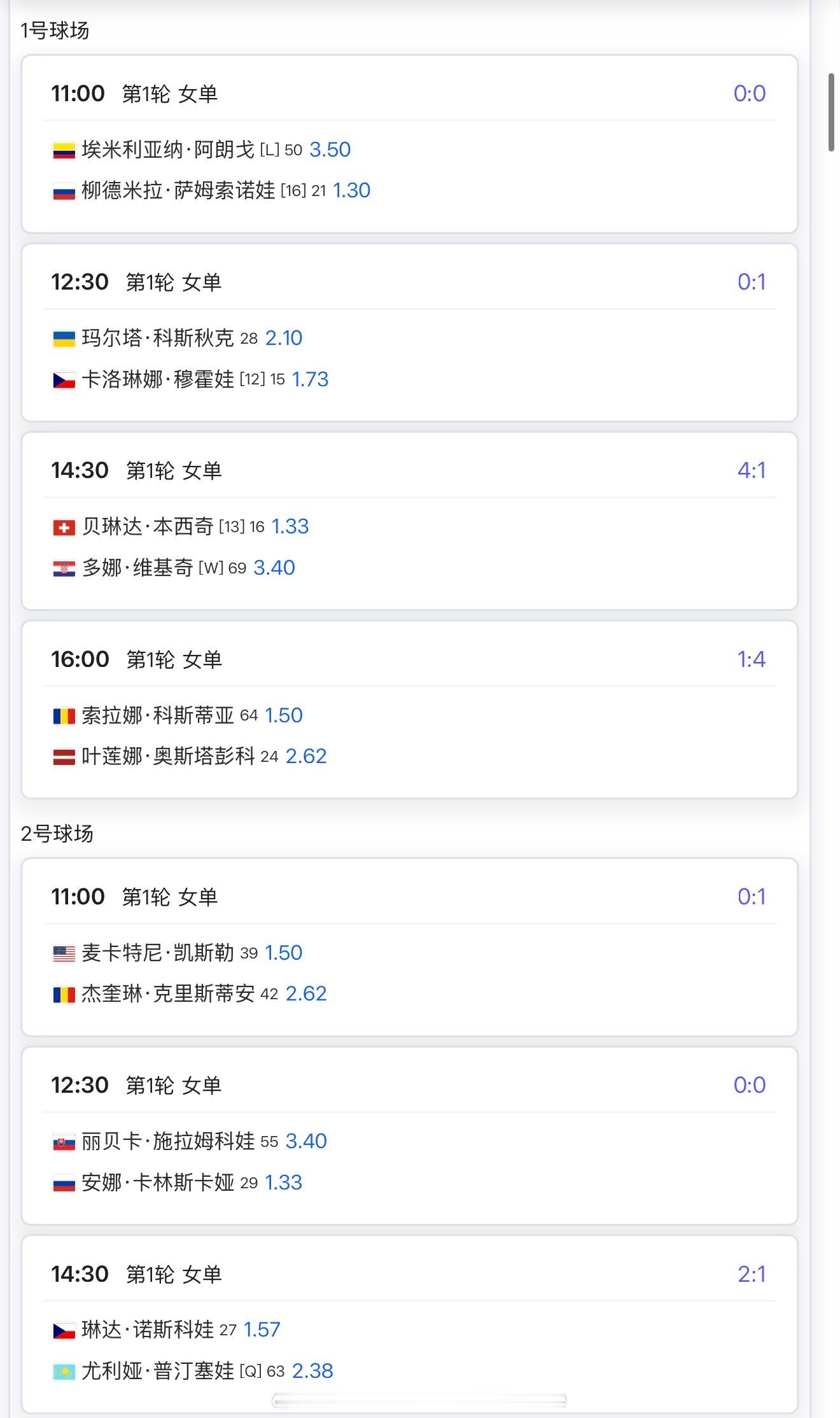Click the Latvia flag beside 叶莲娜·奥斯塔彭科
This screenshot has height=1418, width=840.
click(64, 757)
